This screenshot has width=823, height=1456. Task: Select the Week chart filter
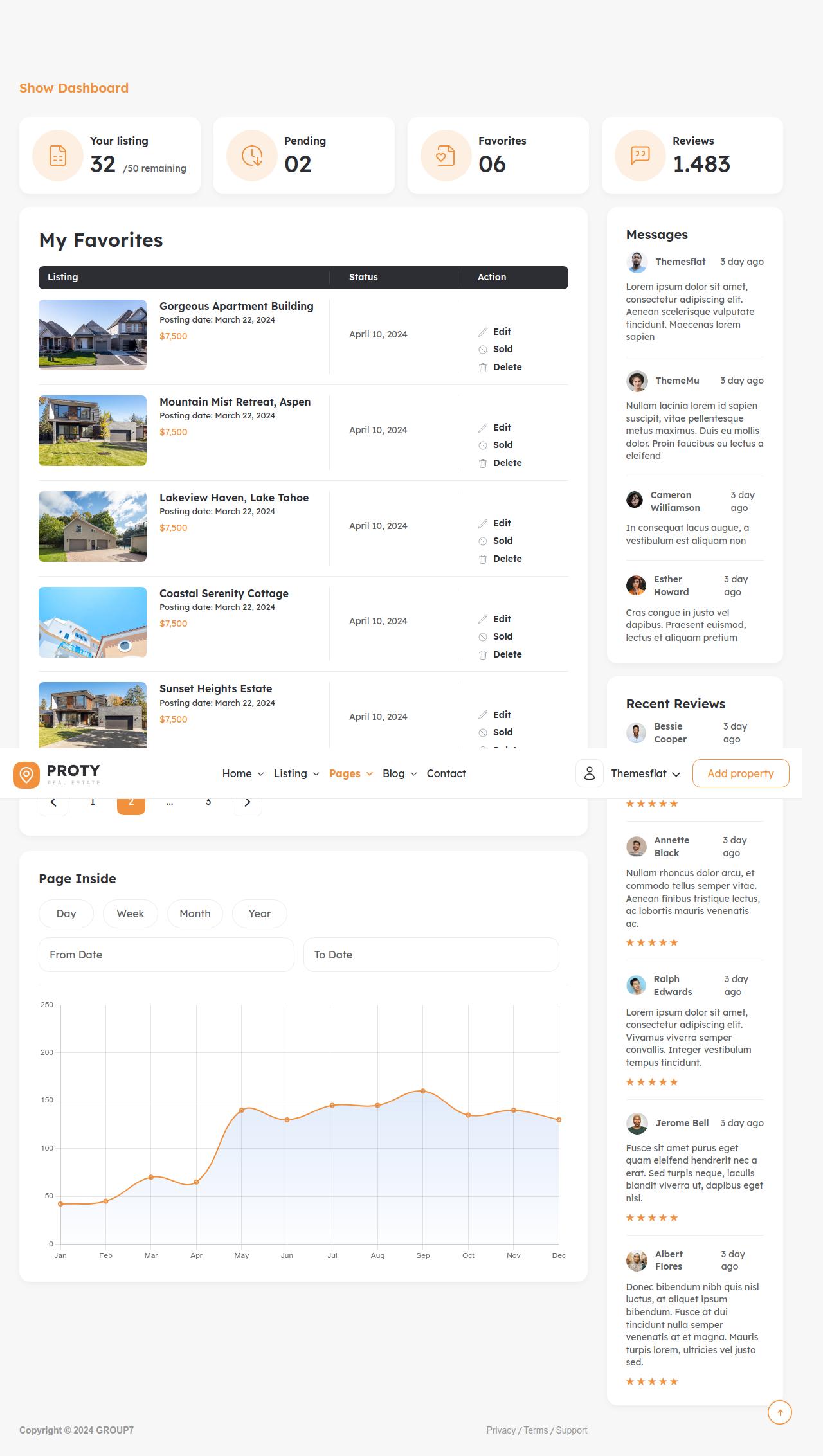click(x=131, y=913)
